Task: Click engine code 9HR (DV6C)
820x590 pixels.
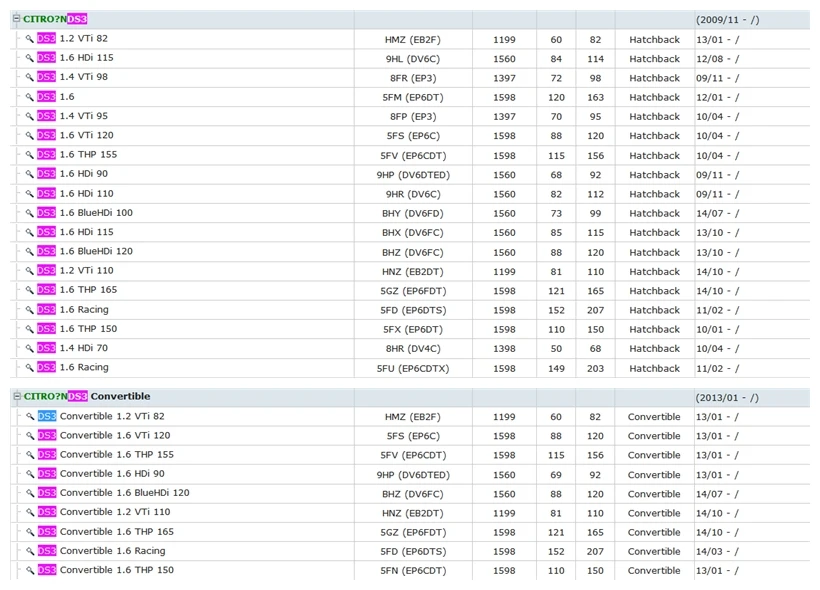Action: coord(413,194)
